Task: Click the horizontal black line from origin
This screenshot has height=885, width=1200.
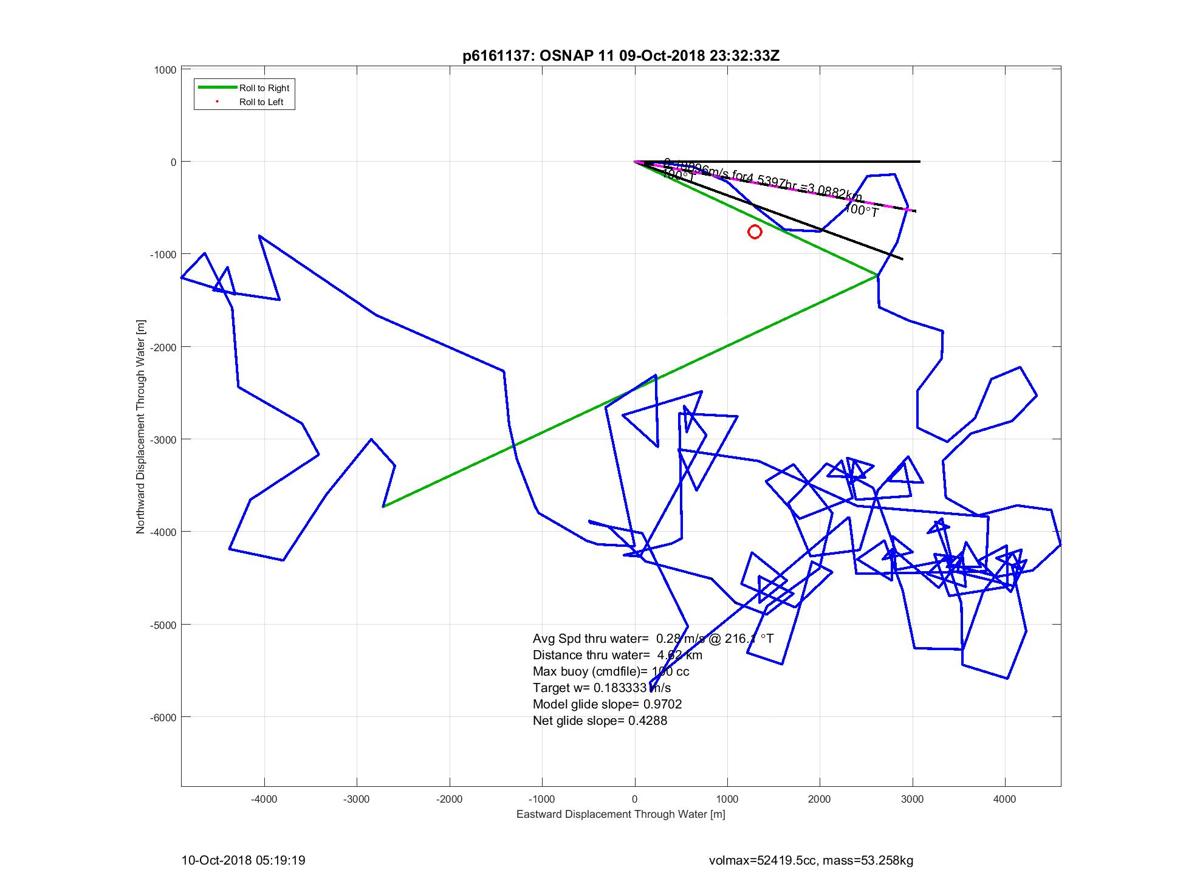Action: [778, 162]
